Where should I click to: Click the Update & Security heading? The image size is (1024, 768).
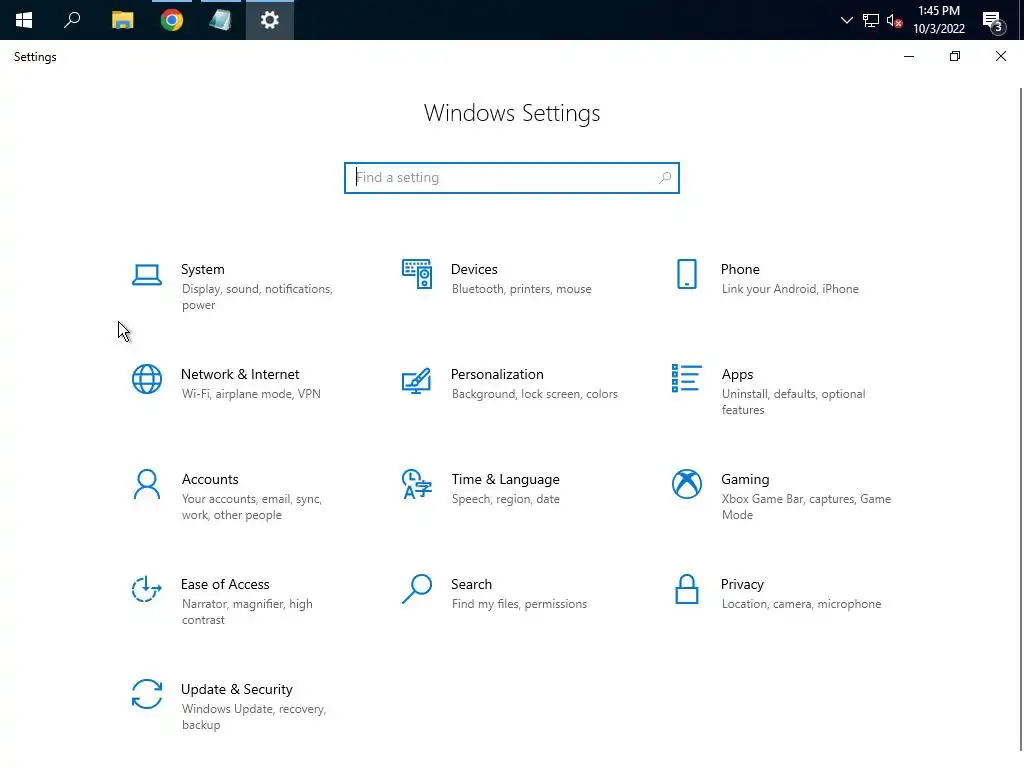coord(236,690)
